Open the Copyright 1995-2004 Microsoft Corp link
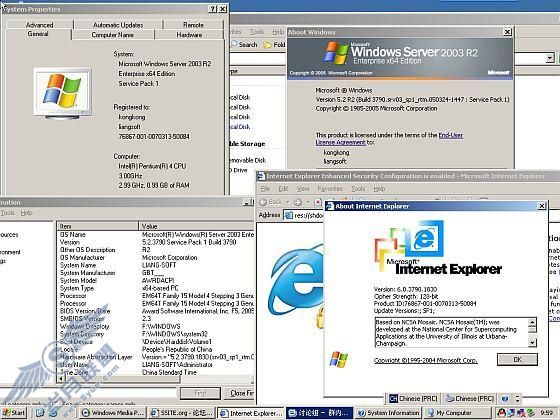This screenshot has width=560, height=420. (x=425, y=360)
